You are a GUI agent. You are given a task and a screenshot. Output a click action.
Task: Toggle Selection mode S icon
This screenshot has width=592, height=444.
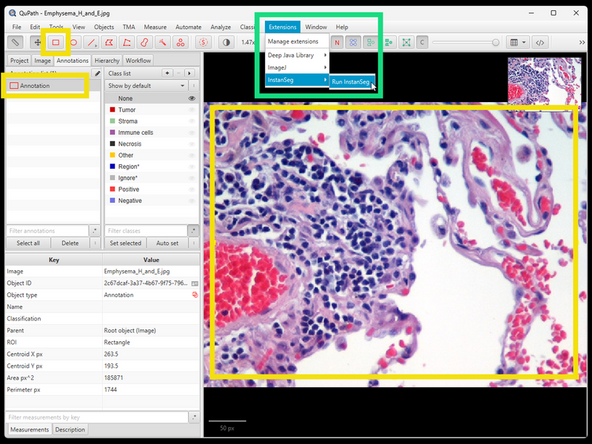point(204,42)
